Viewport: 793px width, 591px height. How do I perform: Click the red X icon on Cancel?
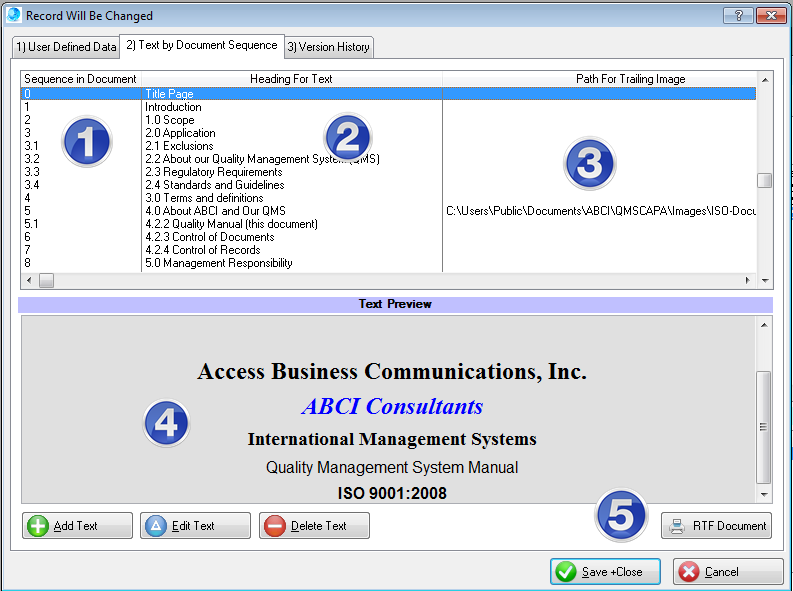click(689, 572)
